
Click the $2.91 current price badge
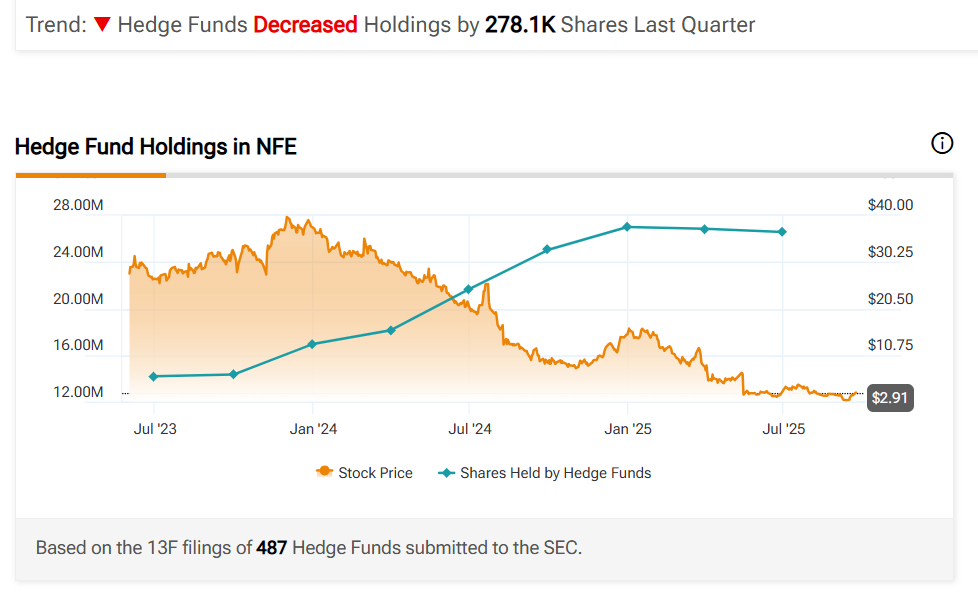[x=889, y=398]
